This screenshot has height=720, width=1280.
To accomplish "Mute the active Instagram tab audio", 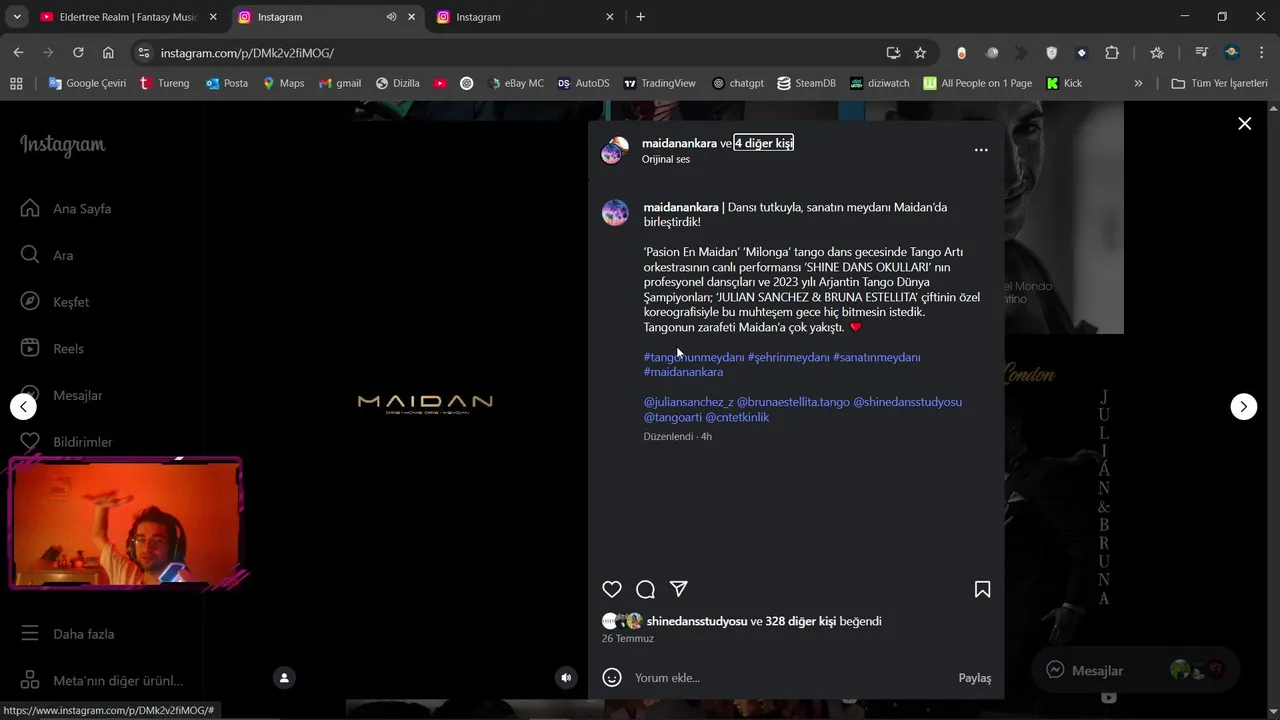I will coord(391,17).
